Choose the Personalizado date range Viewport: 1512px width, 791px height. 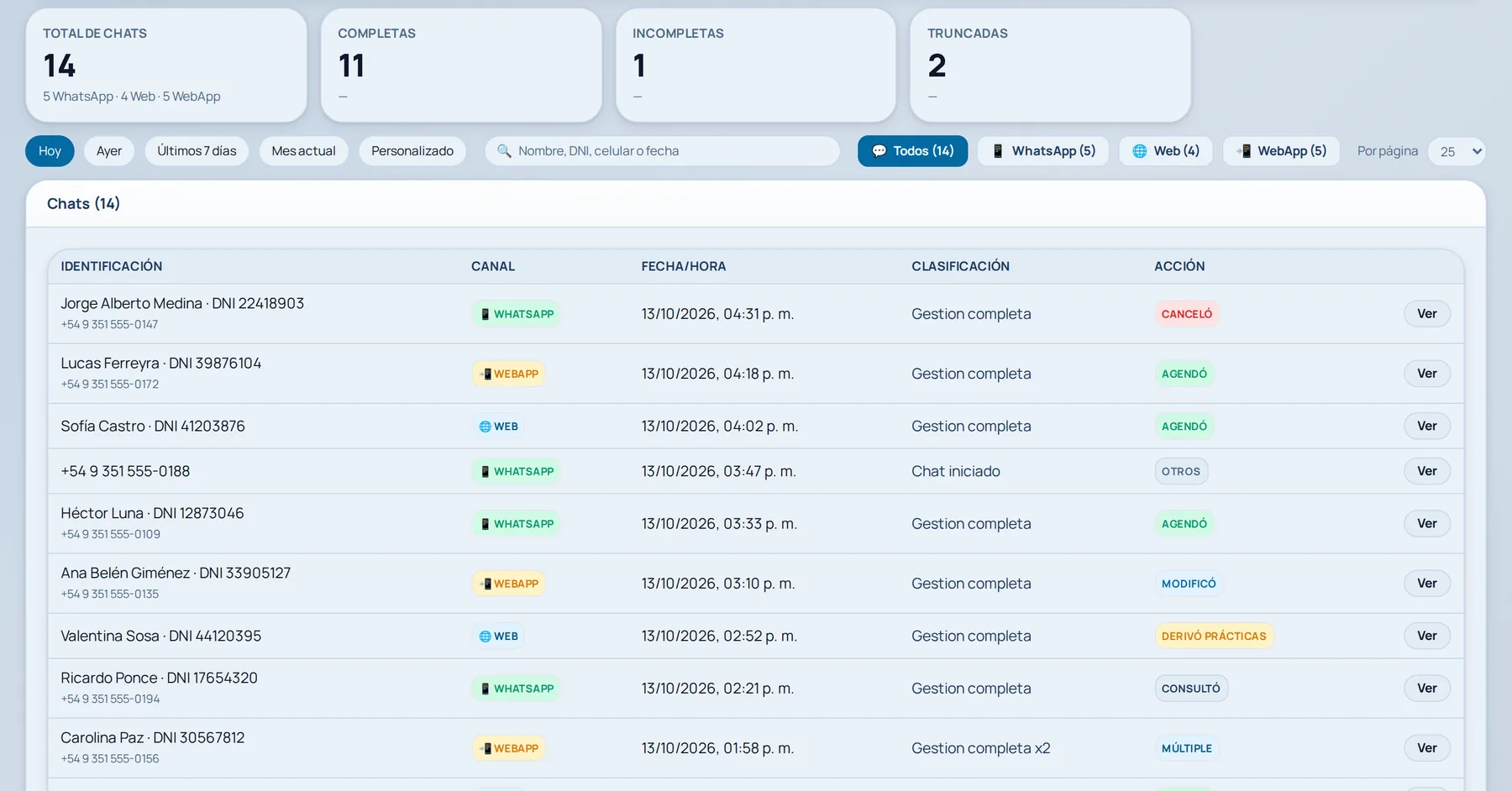pos(412,151)
